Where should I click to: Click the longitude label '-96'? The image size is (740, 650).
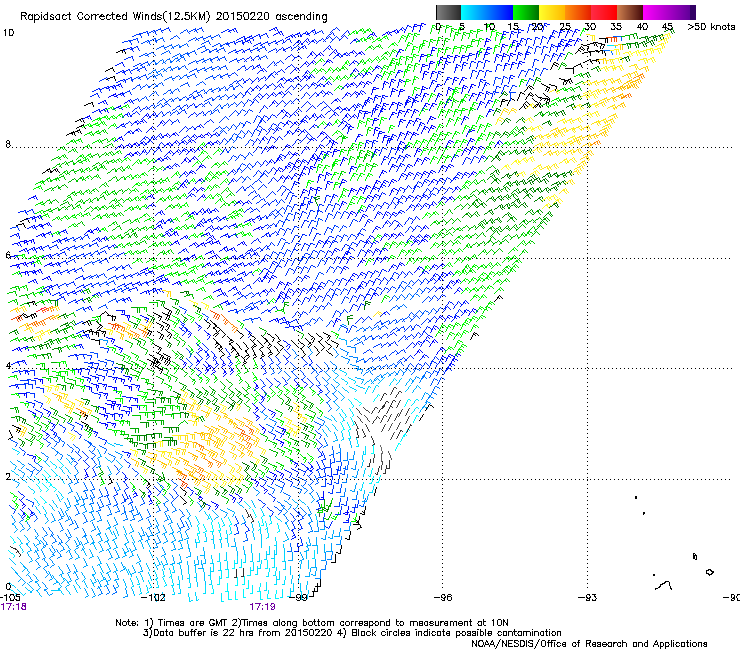443,598
